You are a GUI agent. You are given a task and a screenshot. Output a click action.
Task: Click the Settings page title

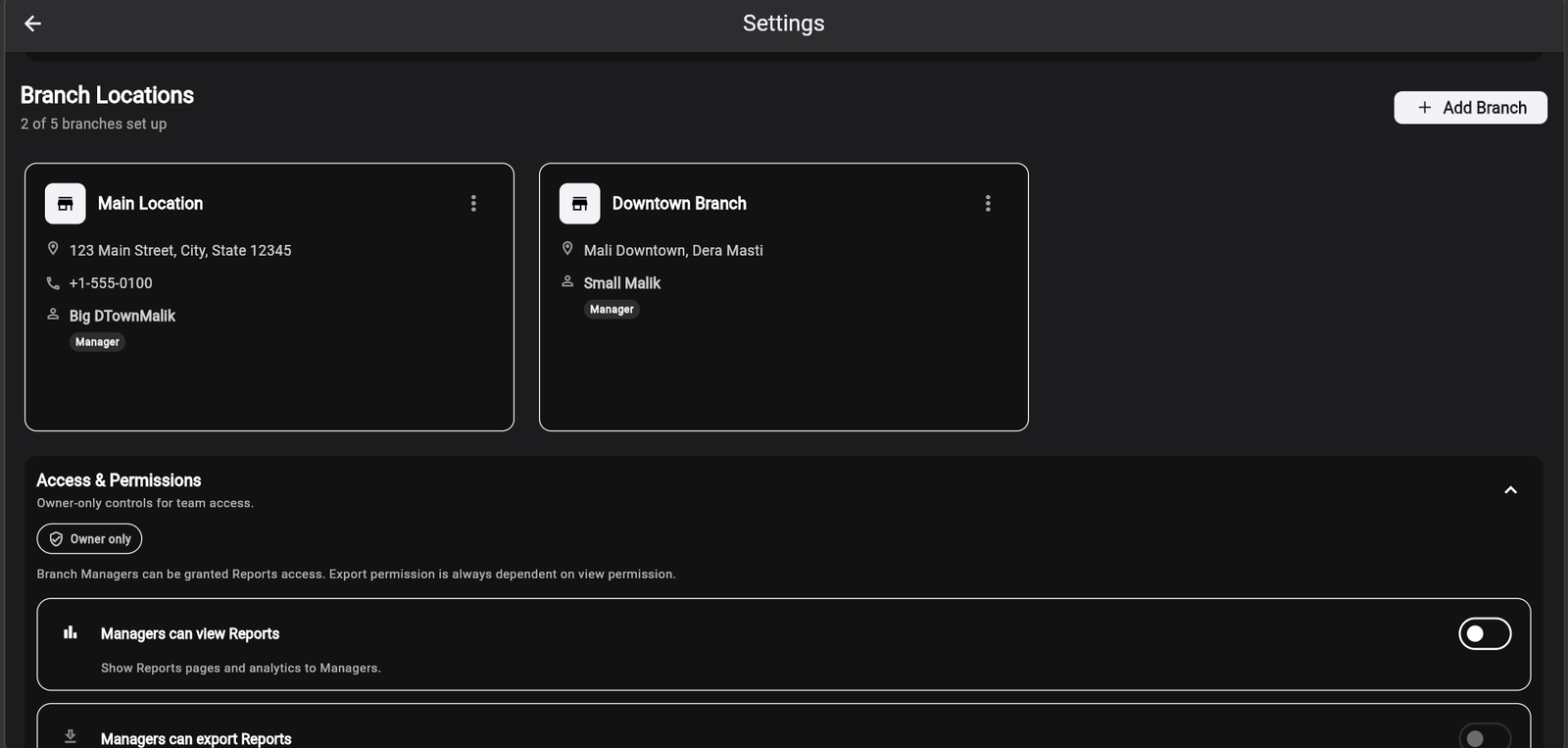point(784,24)
